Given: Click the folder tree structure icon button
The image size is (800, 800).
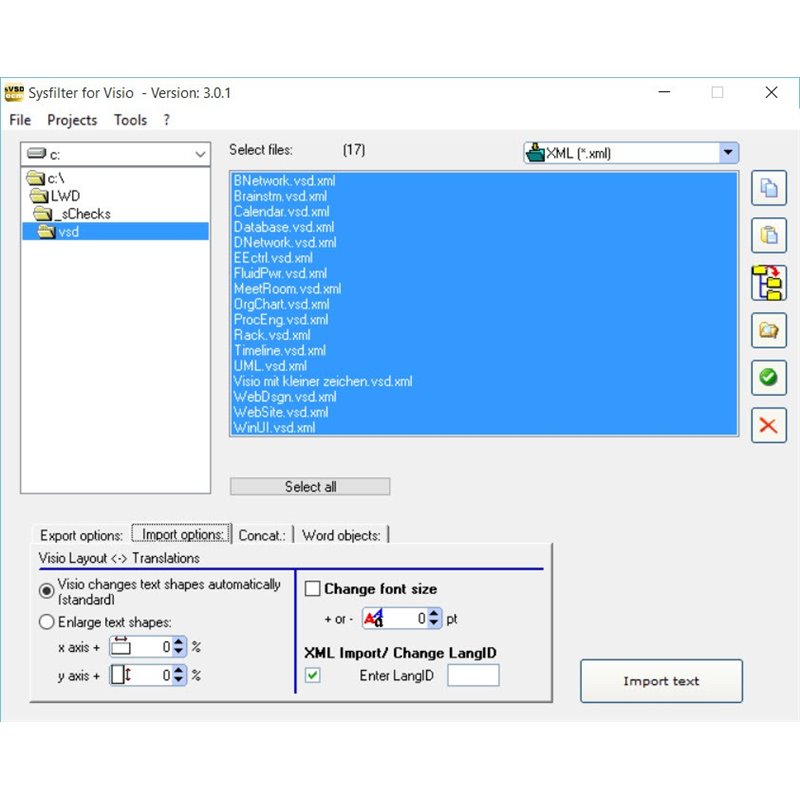Looking at the screenshot, I should pyautogui.click(x=768, y=283).
